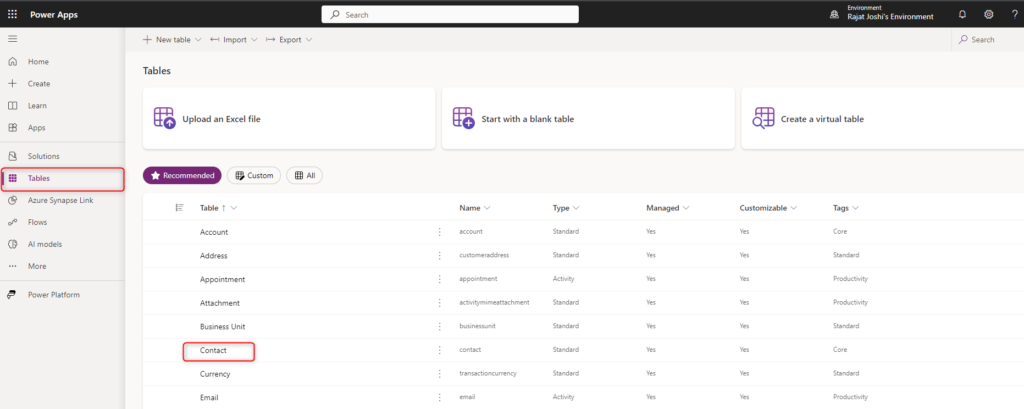Open the Currency table

point(215,374)
